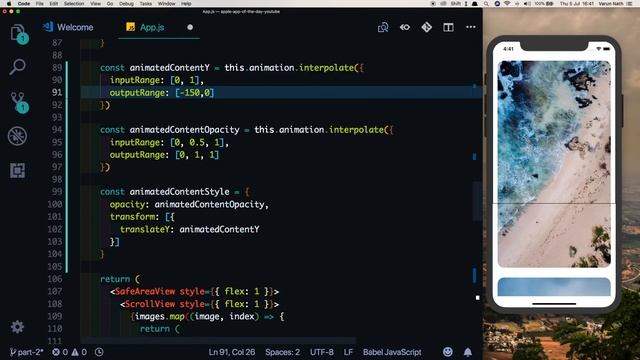Click the open changes arrows icon
Viewport: 640px width, 360px height.
pos(405,27)
